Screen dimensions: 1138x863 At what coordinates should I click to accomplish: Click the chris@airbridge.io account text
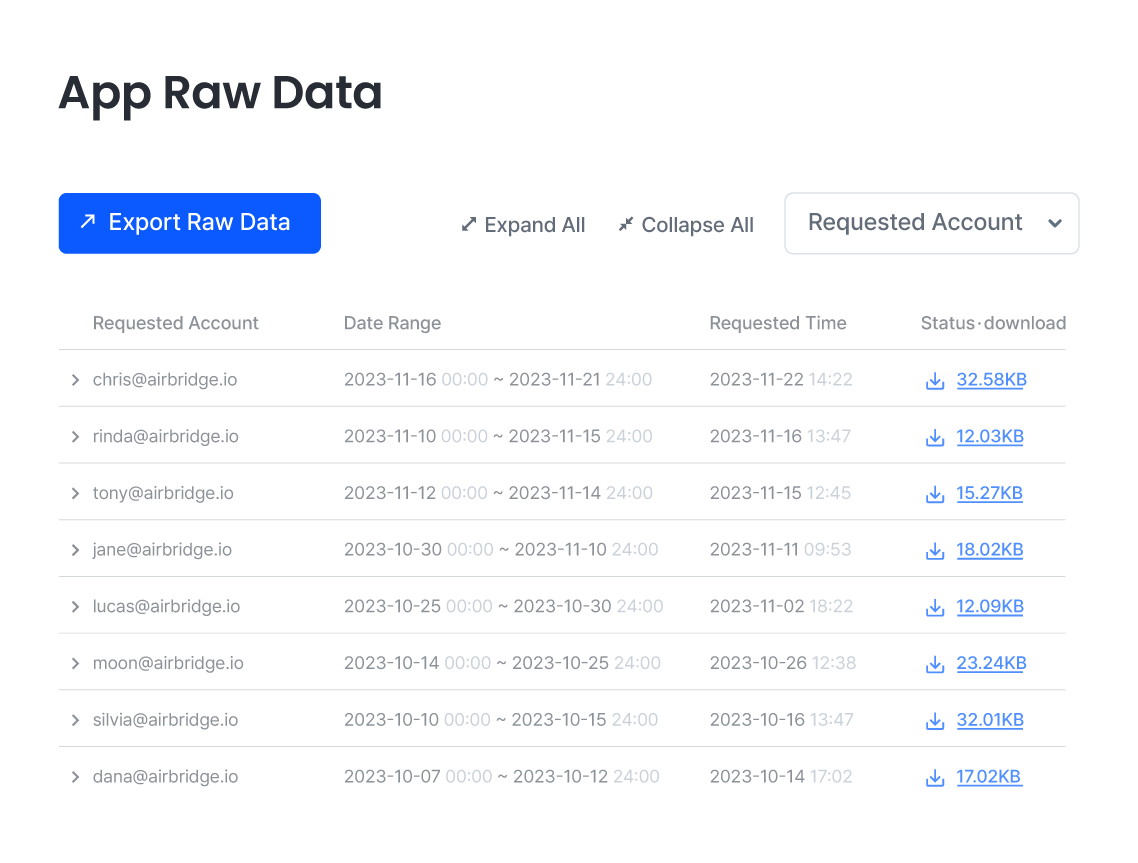[165, 380]
